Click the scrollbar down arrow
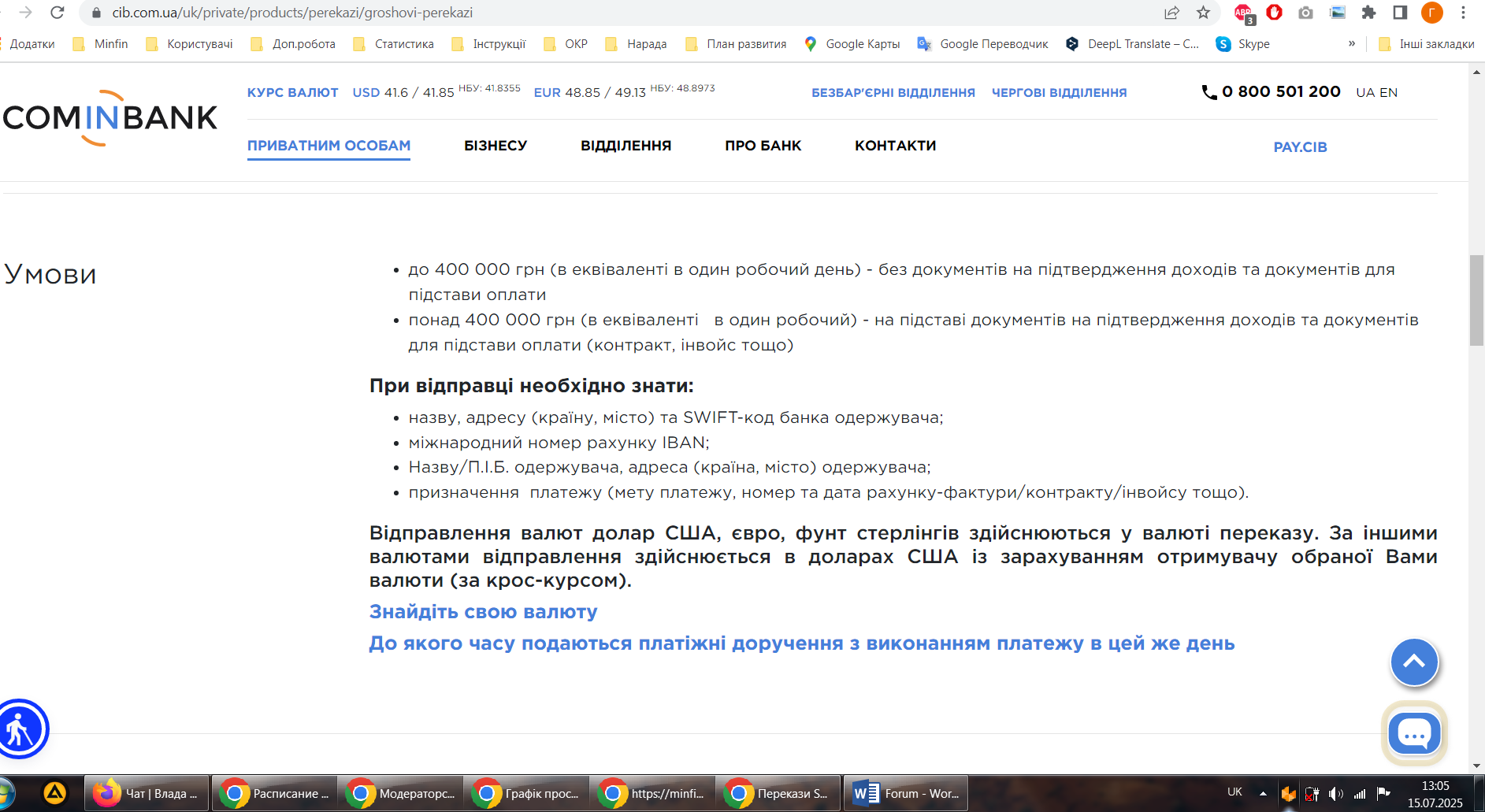1485x812 pixels. tap(1476, 766)
